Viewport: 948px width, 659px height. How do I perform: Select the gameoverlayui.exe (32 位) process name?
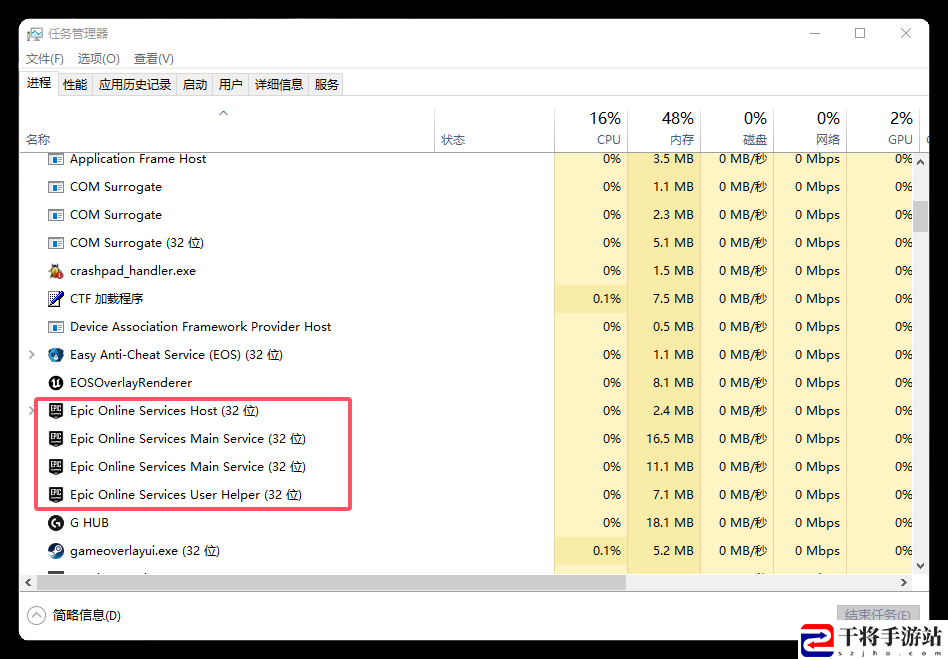point(144,551)
